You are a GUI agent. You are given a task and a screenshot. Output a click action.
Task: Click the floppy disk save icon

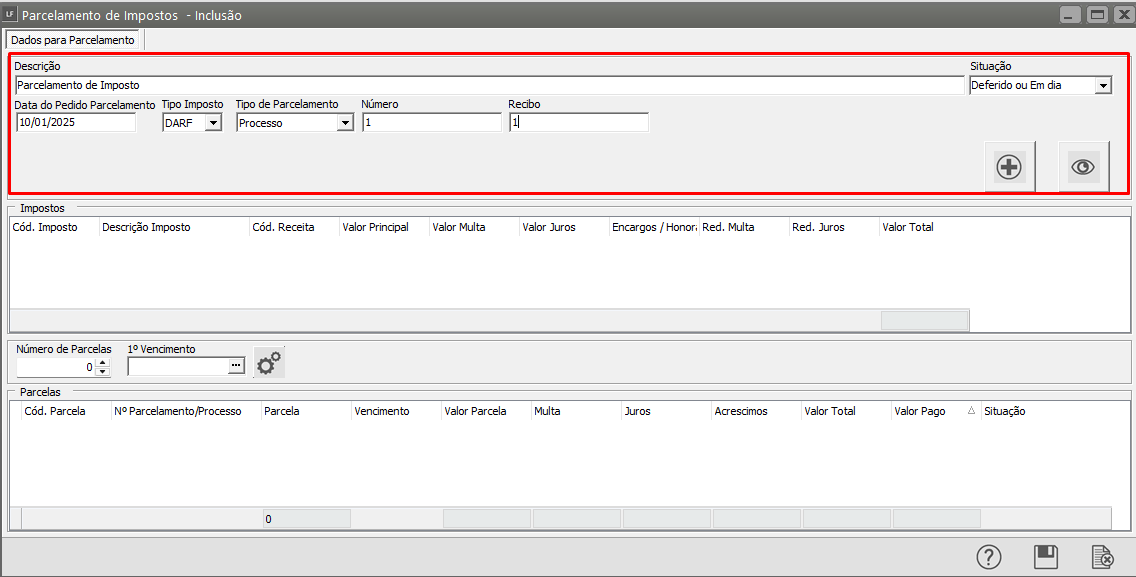point(1045,557)
